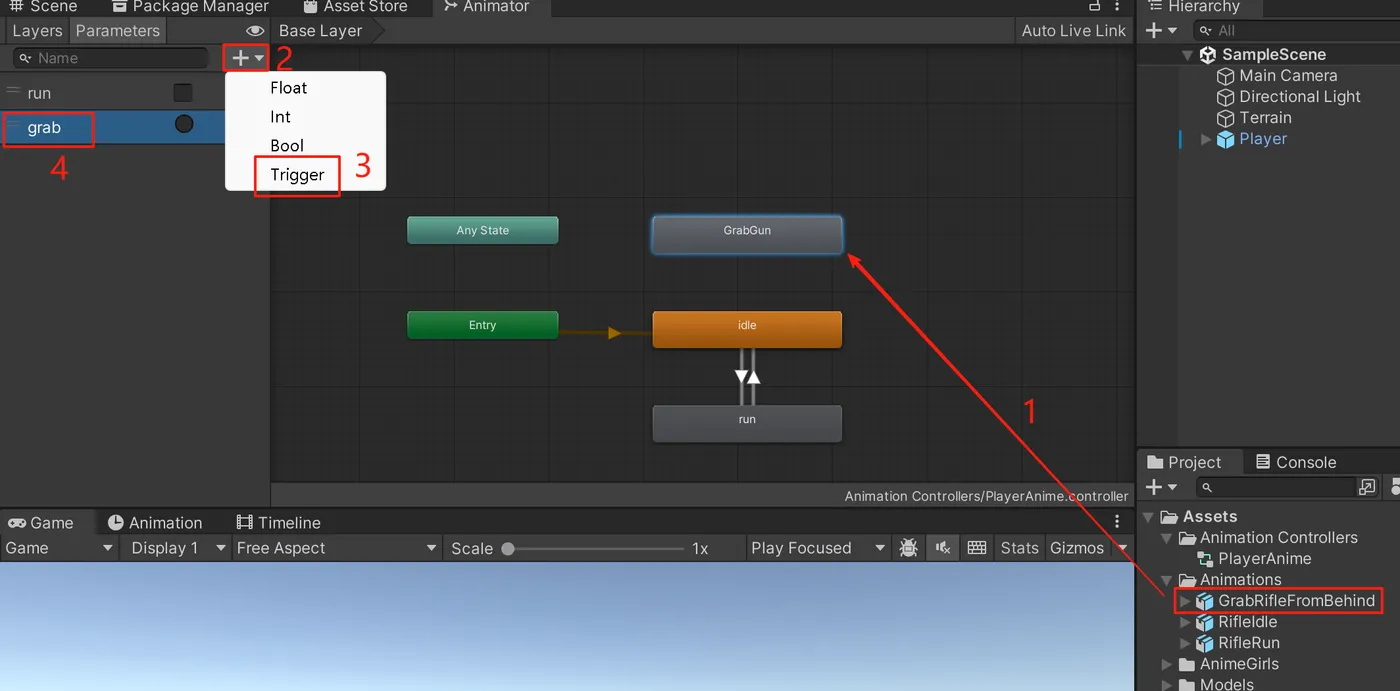Open the Play Focused dropdown
1400x691 pixels.
pos(818,548)
